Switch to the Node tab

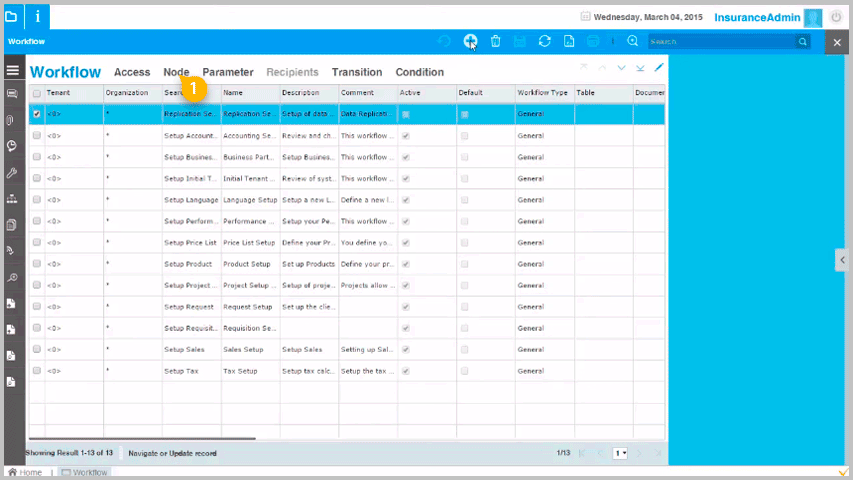tap(176, 72)
